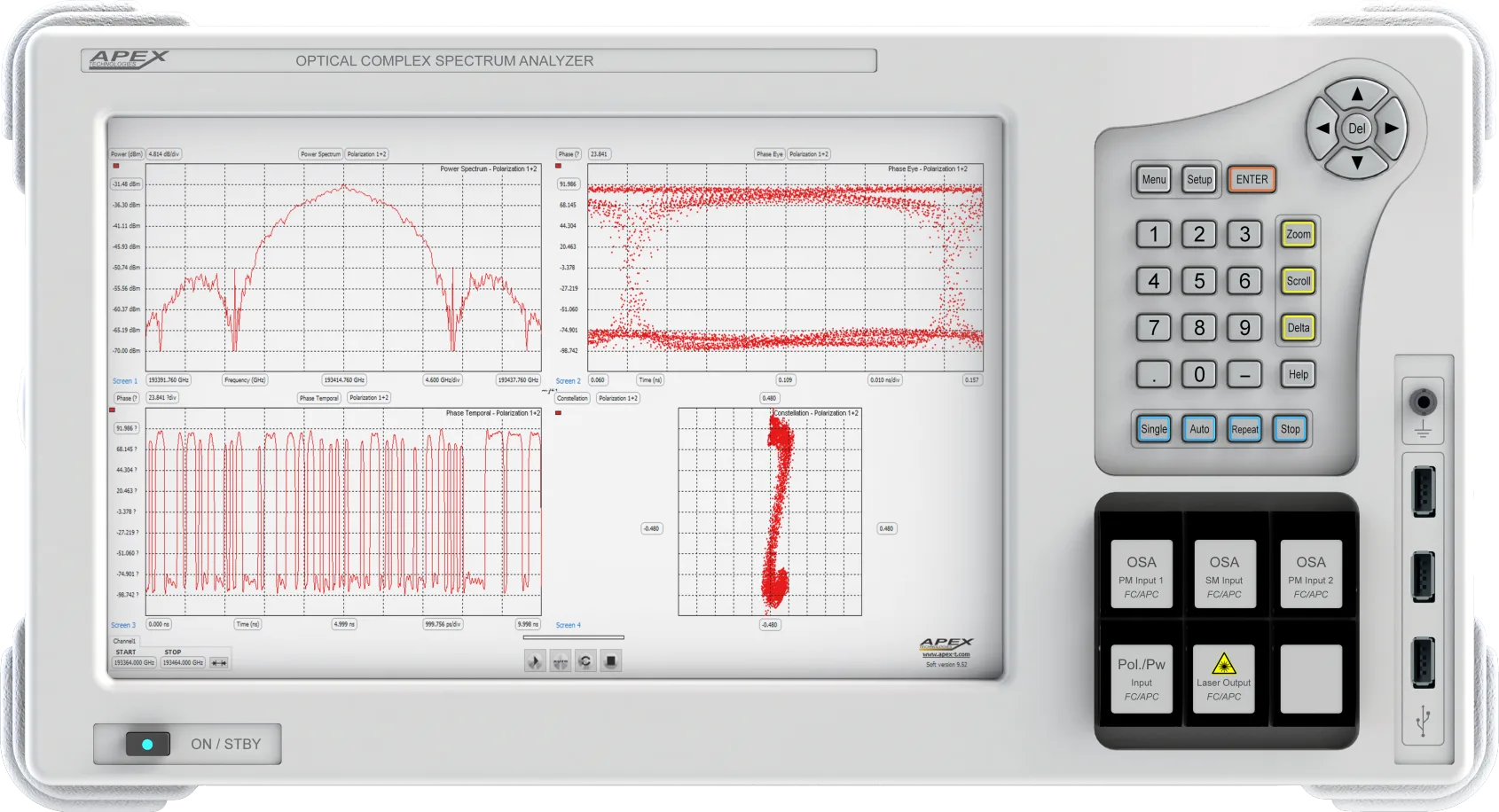Open Phase Eye trace type selector
The height and width of the screenshot is (812, 1499).
coord(769,154)
